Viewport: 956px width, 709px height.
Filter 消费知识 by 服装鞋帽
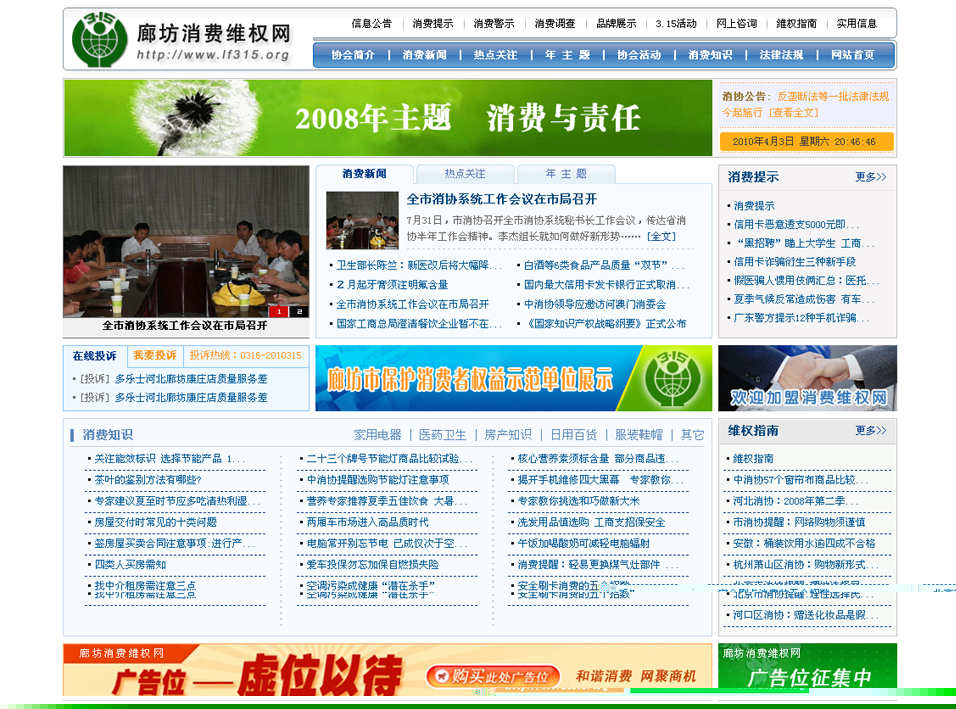coord(638,435)
